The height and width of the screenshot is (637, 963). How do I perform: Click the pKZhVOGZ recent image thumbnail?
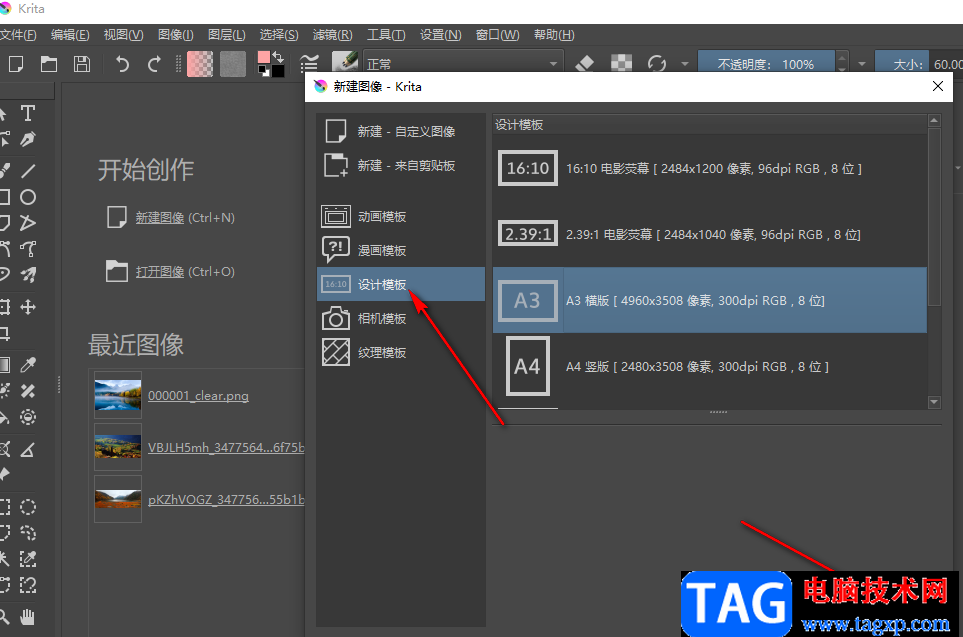tap(118, 499)
